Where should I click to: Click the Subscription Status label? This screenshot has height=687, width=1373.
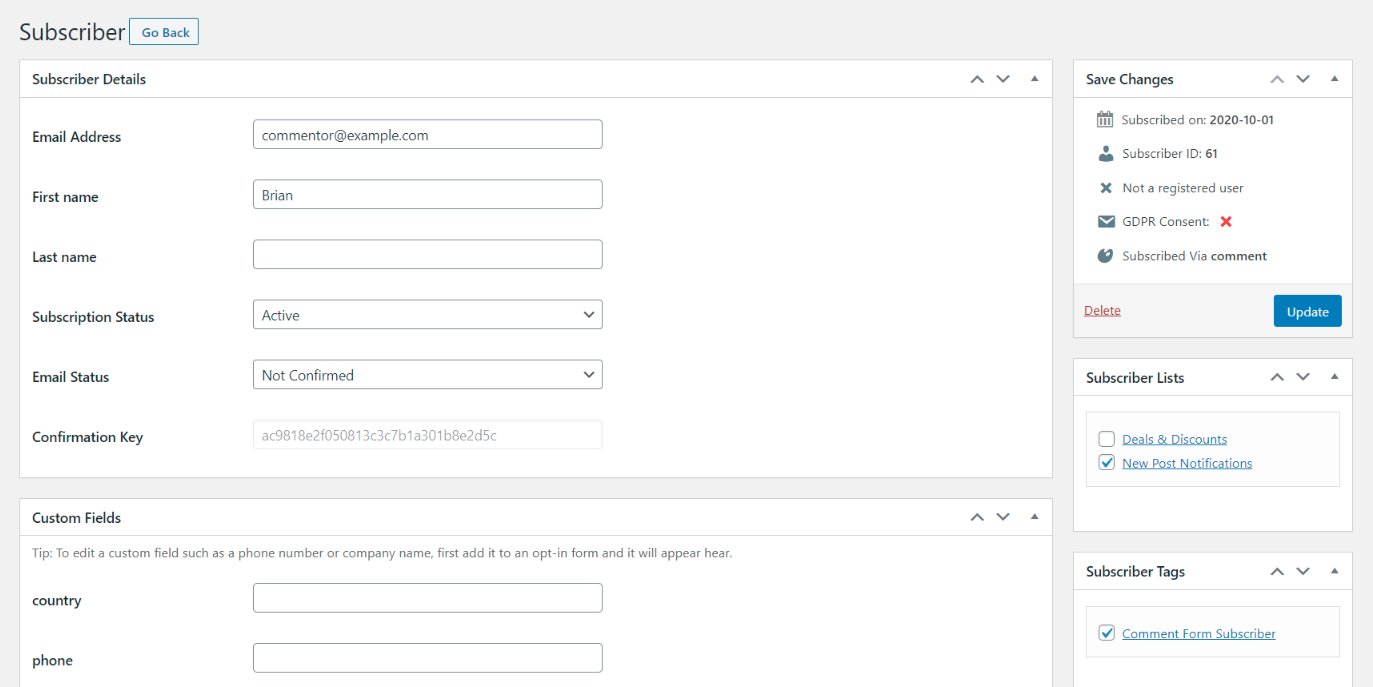[93, 317]
